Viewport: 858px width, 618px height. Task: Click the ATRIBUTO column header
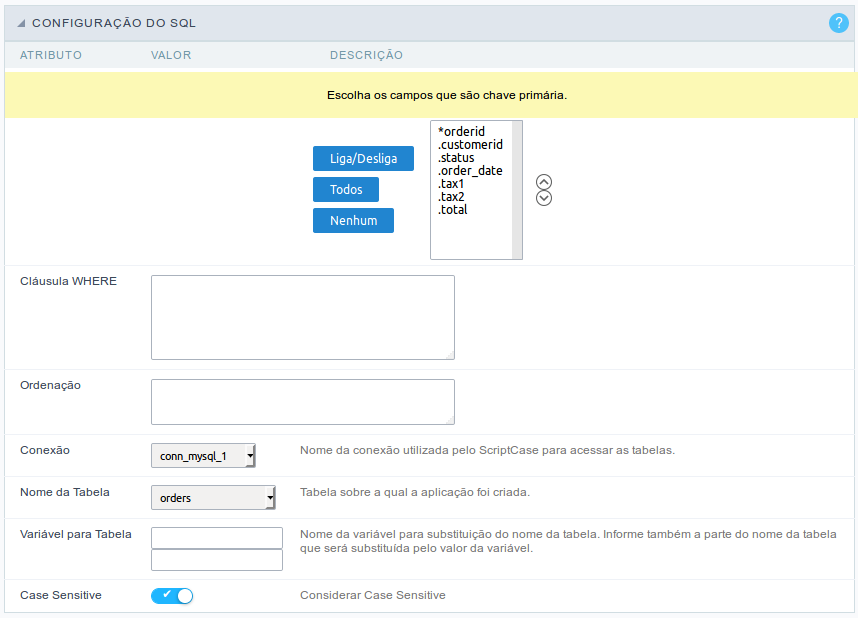click(51, 55)
